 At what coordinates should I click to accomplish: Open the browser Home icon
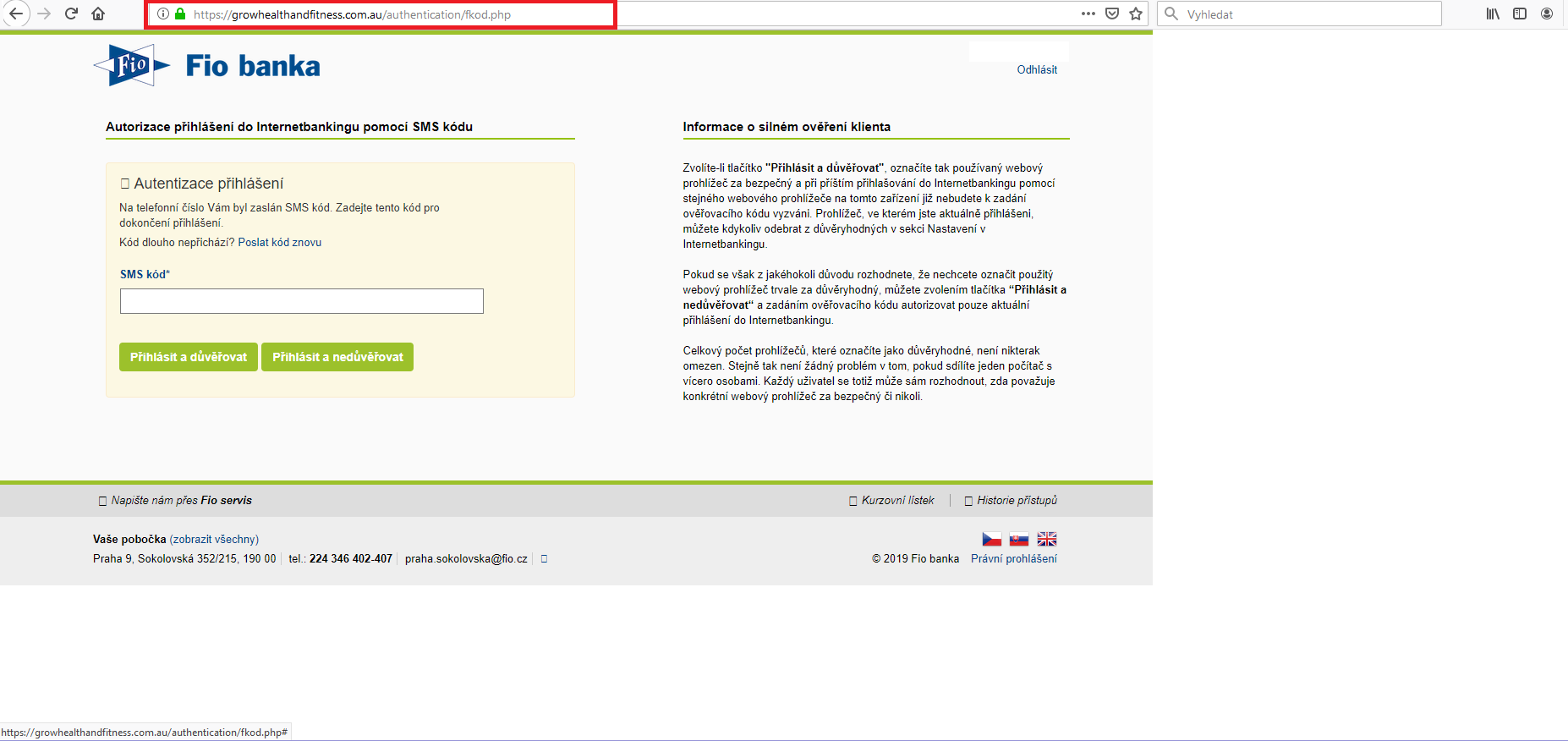tap(98, 14)
